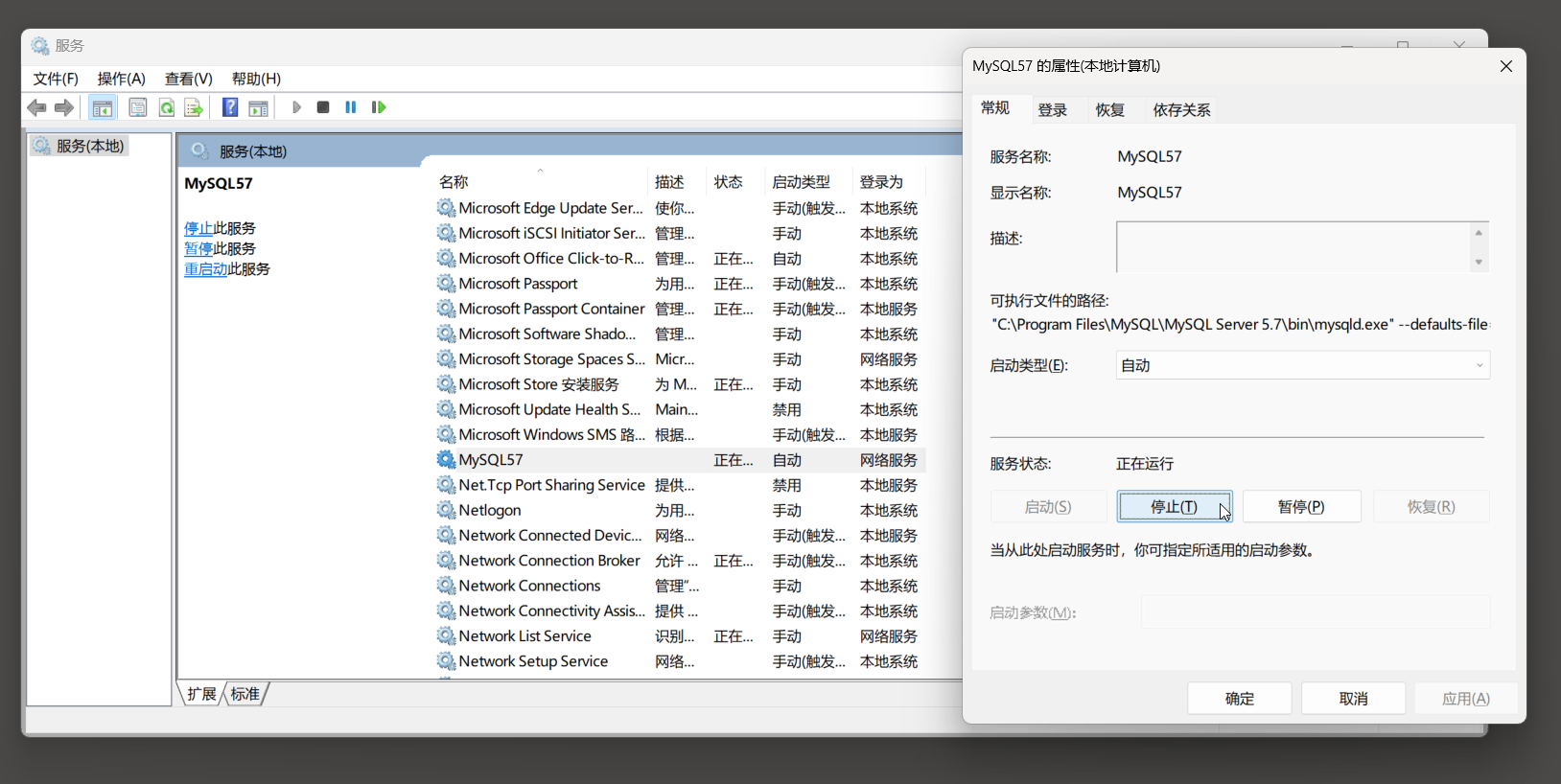Click inside the 描述 description text box

pos(1293,247)
